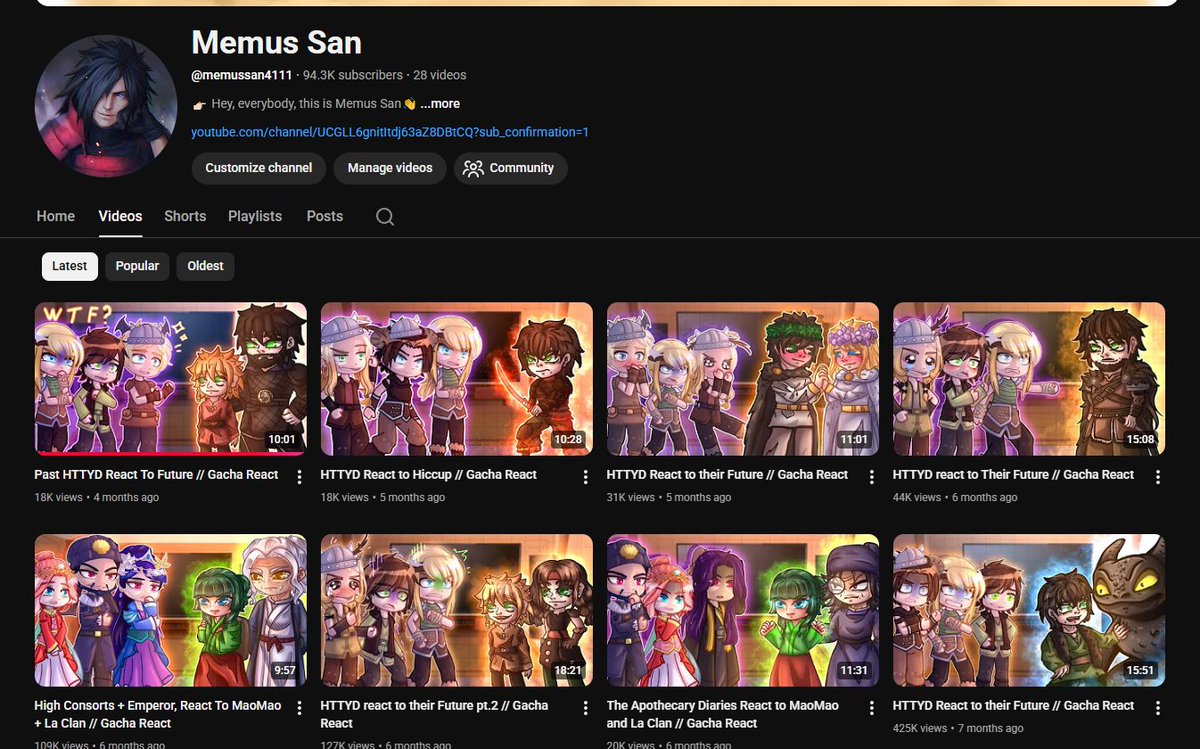Screen dimensions: 1200x749
Task: Open options menu for 31K views HTTYD video
Action: pyautogui.click(x=872, y=477)
